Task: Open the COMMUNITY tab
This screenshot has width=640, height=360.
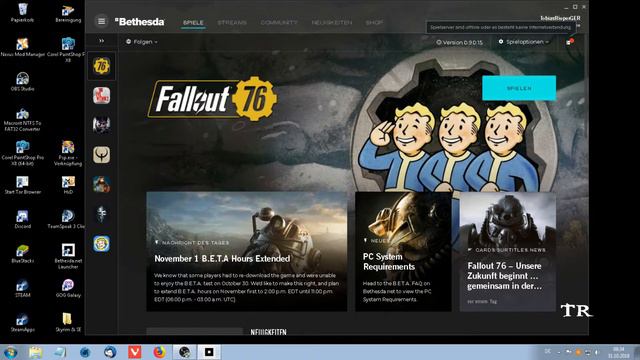Action: (x=279, y=22)
